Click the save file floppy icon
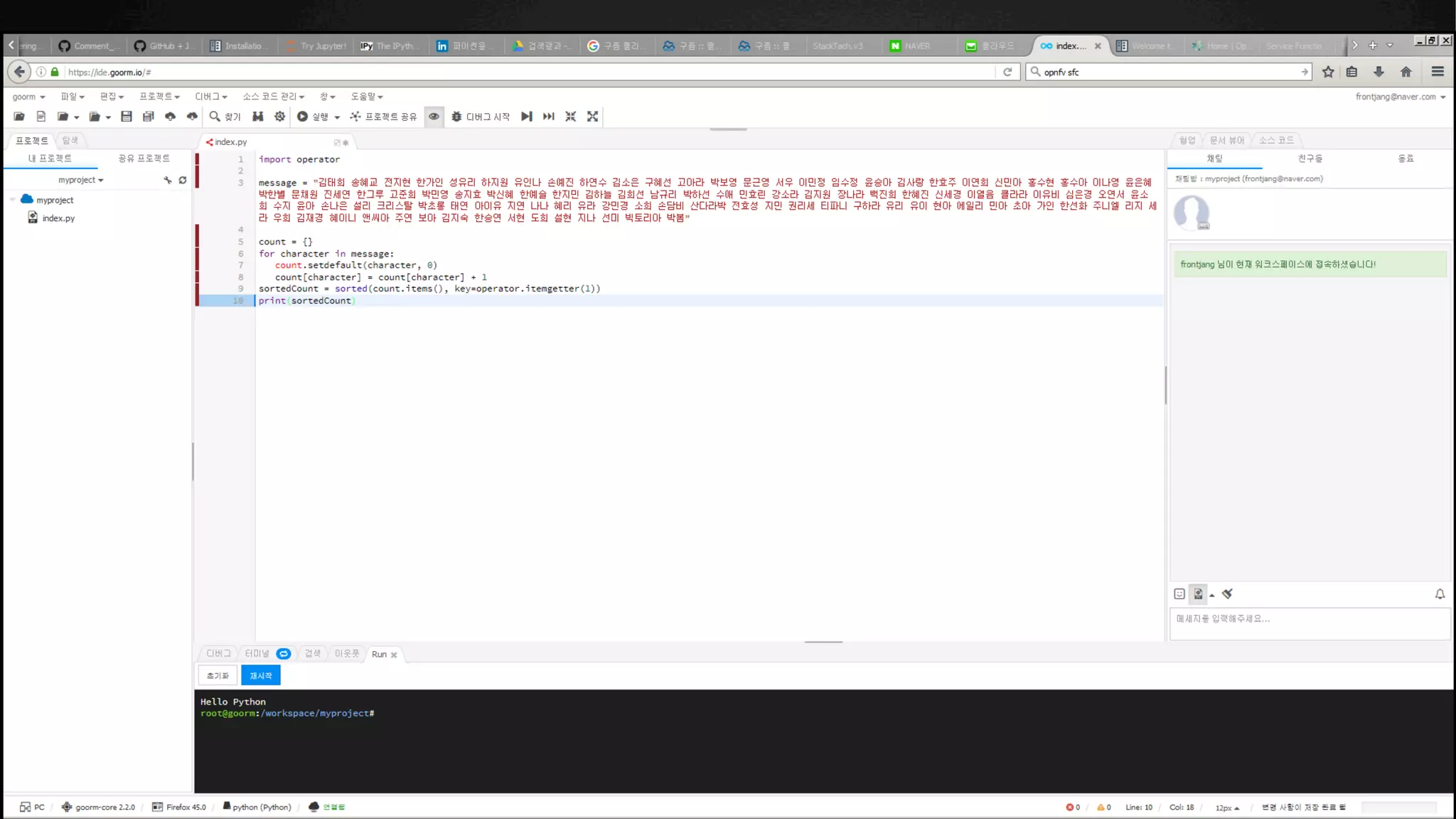The width and height of the screenshot is (1456, 819). 127,117
